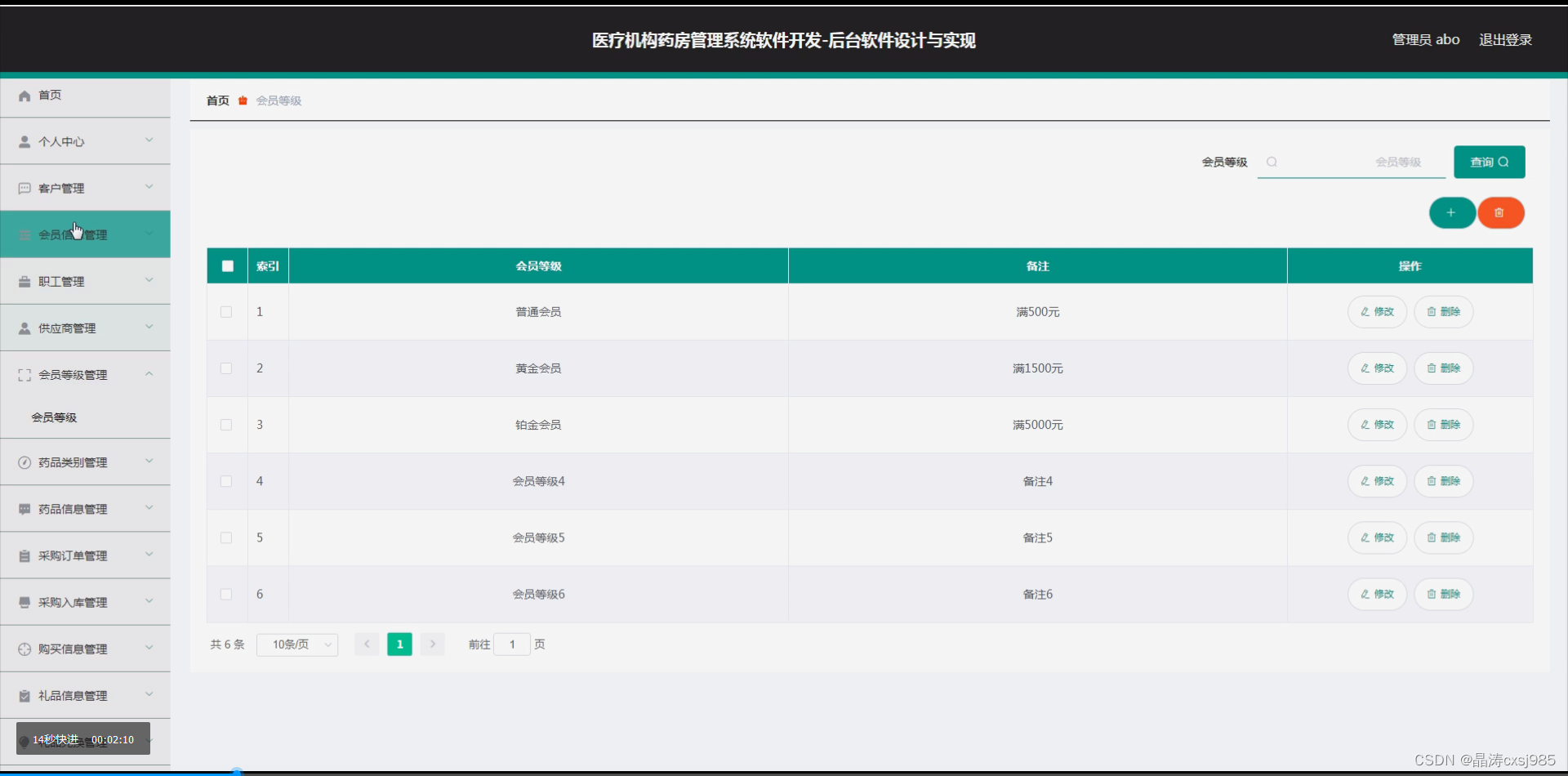The image size is (1568, 776).
Task: Click the 供应商管理 person icon
Action: point(24,328)
